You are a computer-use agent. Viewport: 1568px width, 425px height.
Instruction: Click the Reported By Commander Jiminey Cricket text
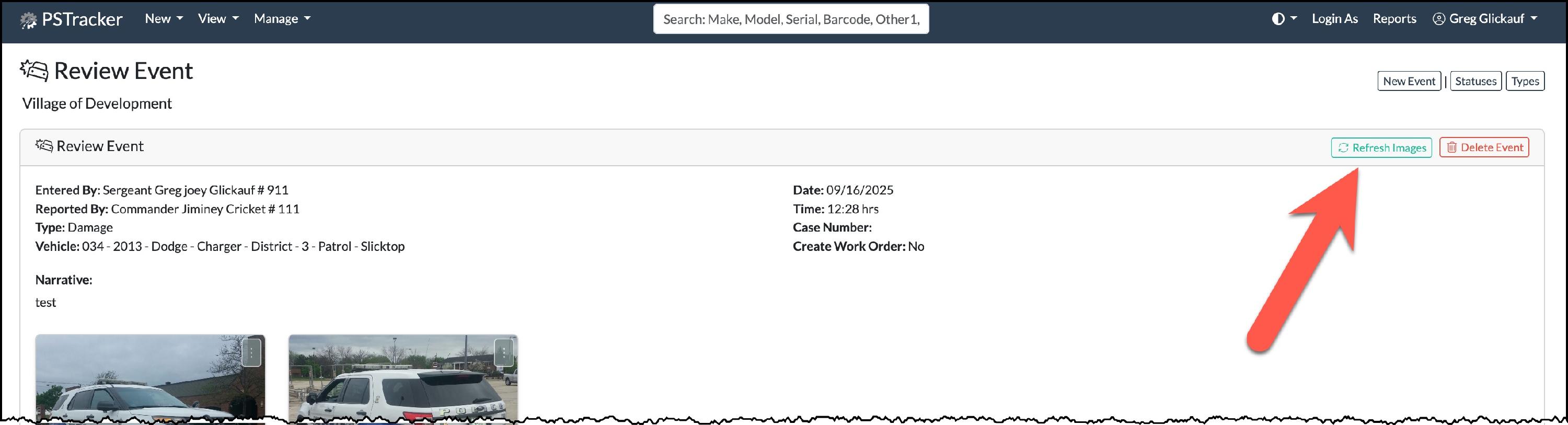(167, 209)
